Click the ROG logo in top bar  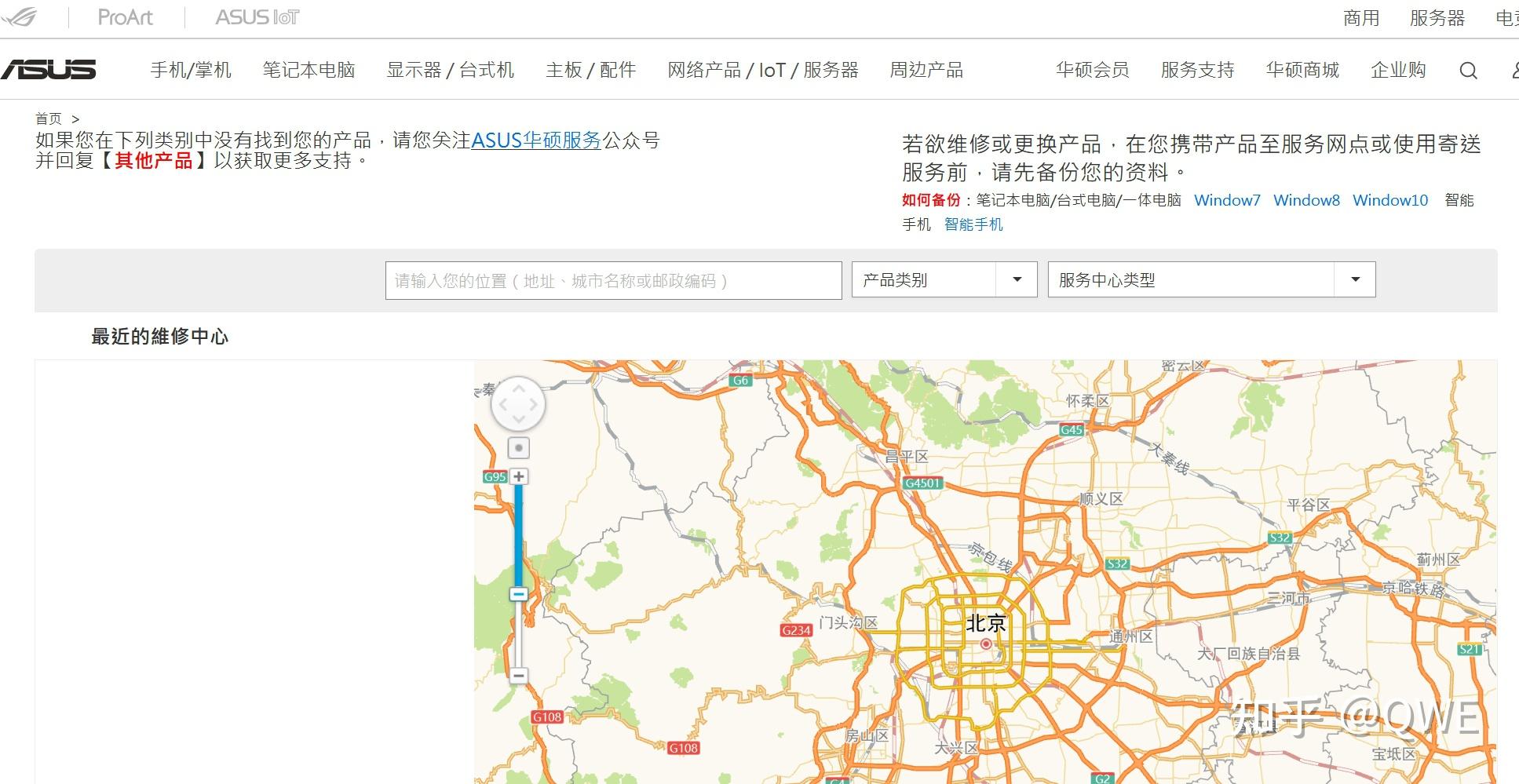click(x=19, y=17)
